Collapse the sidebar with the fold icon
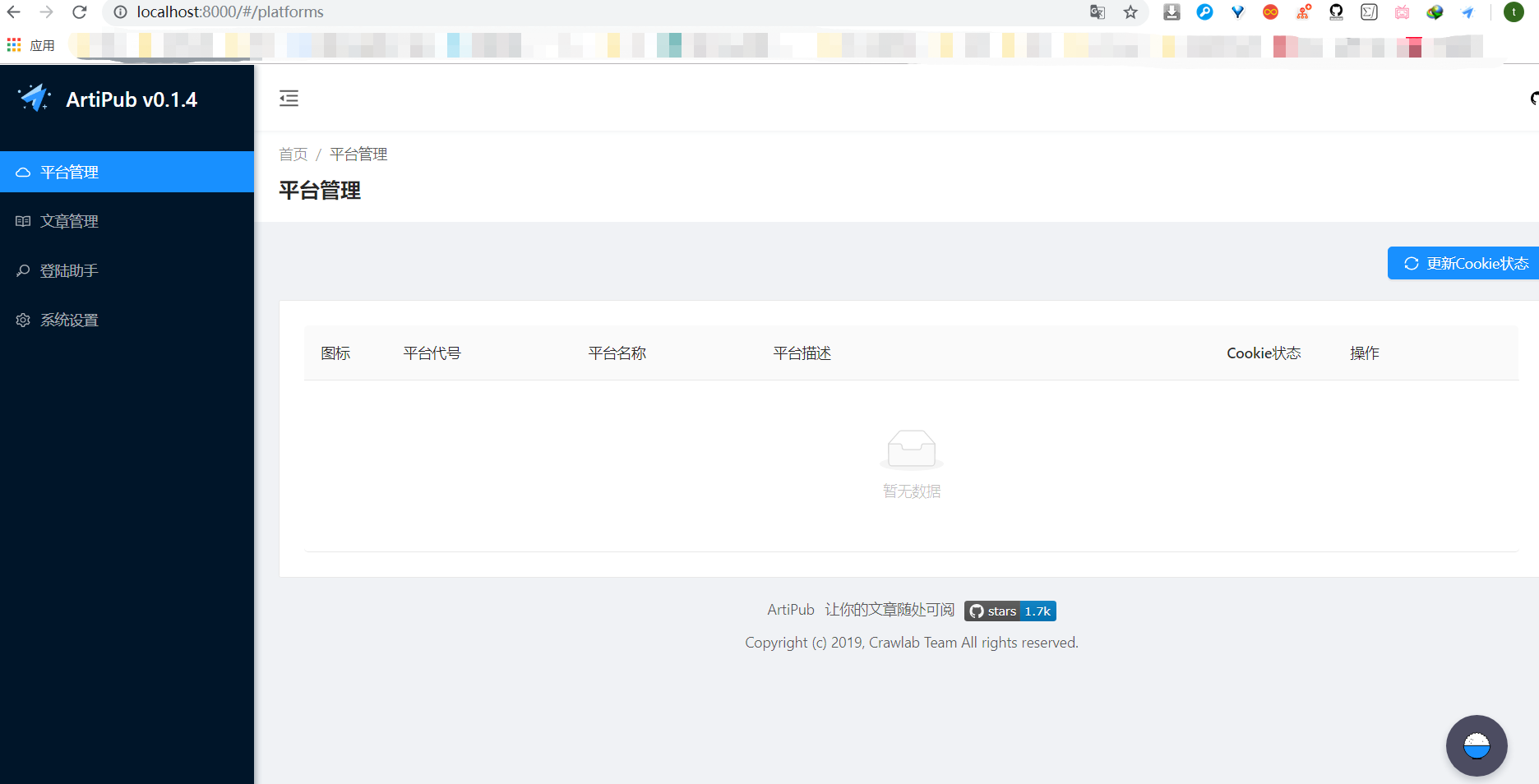 click(289, 99)
